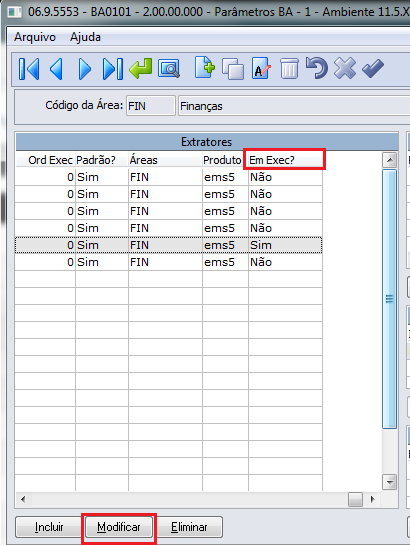Delete the record using the trash icon
Screen dimensions: 410x545
(289, 68)
